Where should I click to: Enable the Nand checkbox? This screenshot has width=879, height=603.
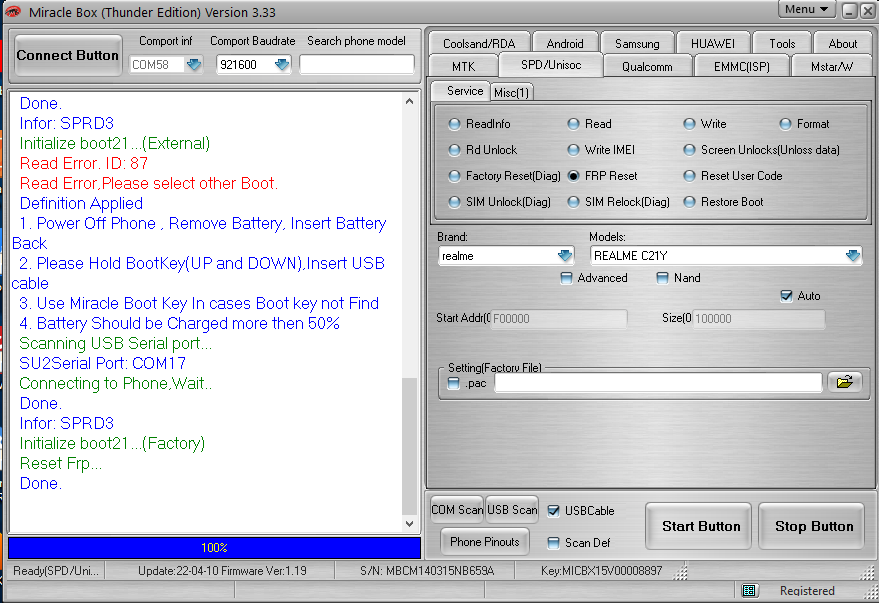pos(662,277)
